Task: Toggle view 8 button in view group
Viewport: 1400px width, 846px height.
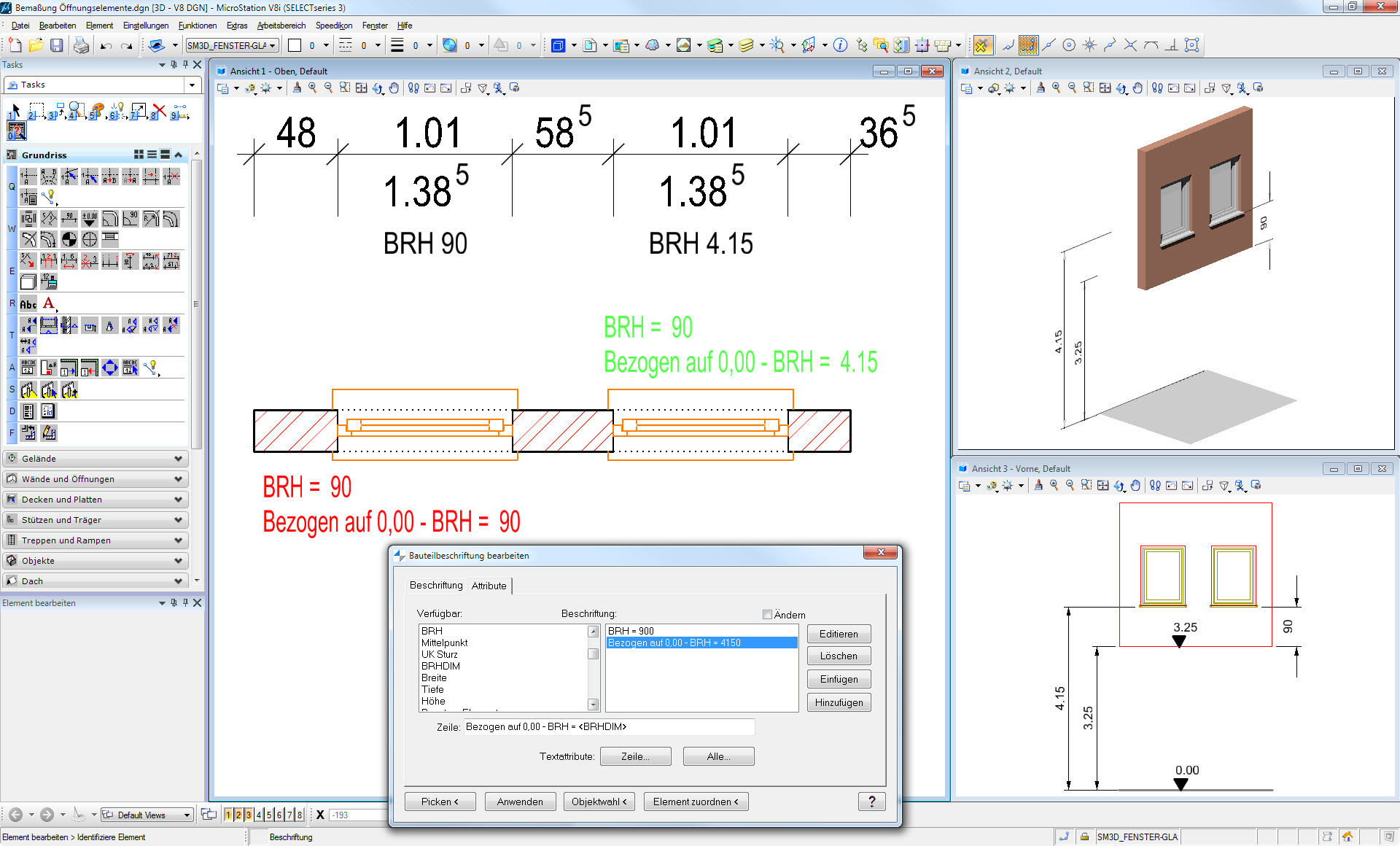Action: coord(300,815)
